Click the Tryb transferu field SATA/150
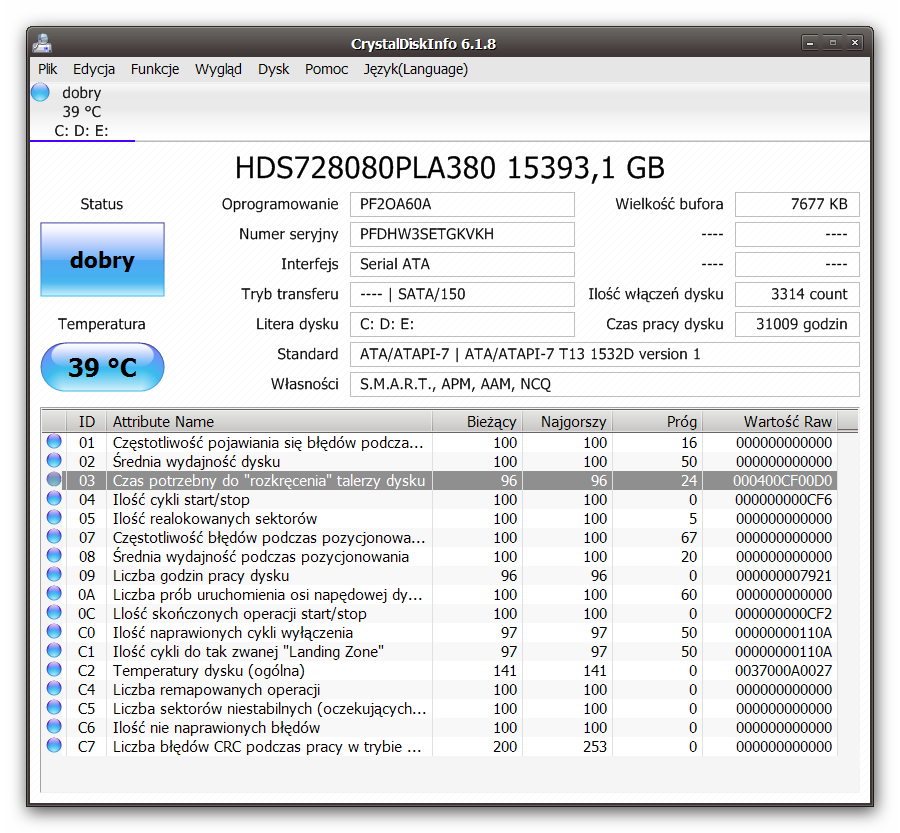This screenshot has width=900, height=833. [462, 294]
